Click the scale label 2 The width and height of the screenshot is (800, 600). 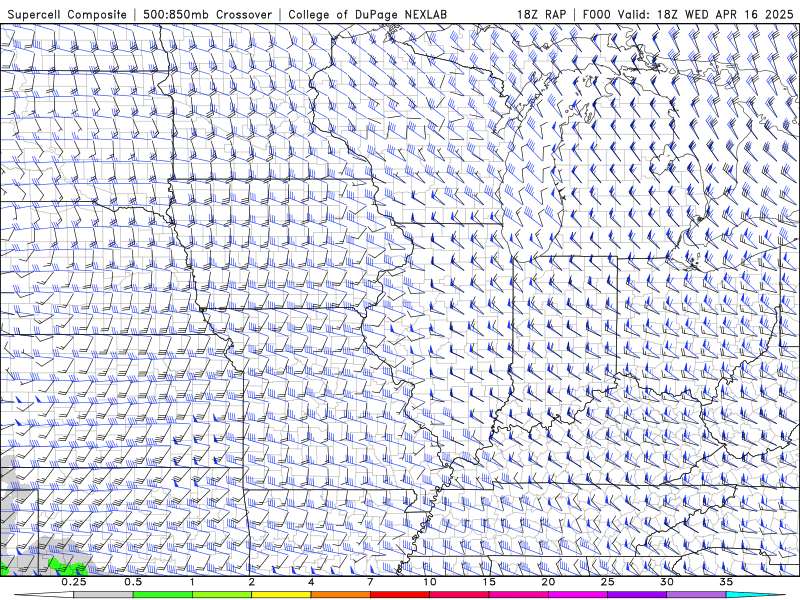pos(252,582)
